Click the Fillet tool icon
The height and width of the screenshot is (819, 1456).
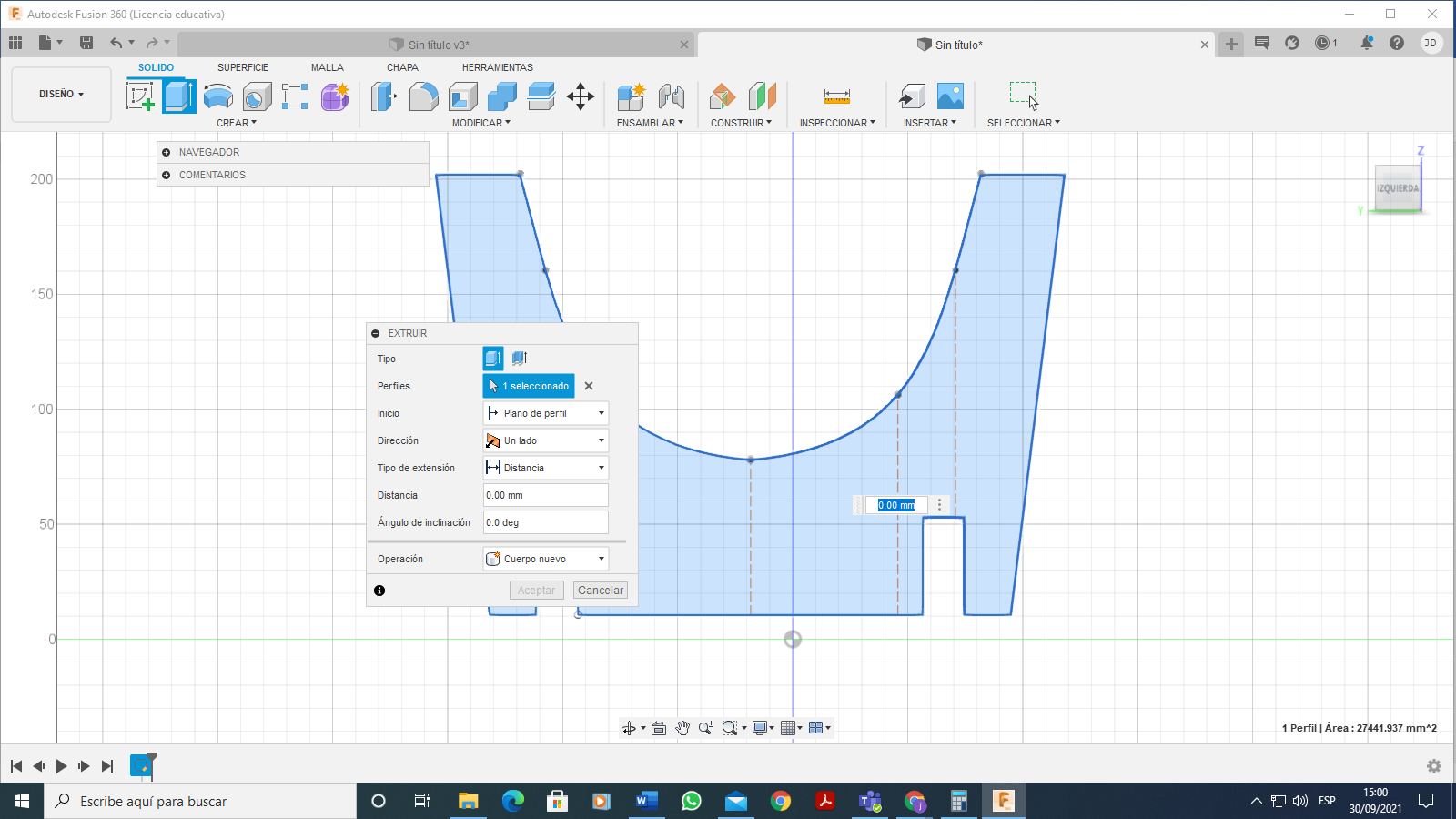click(423, 96)
